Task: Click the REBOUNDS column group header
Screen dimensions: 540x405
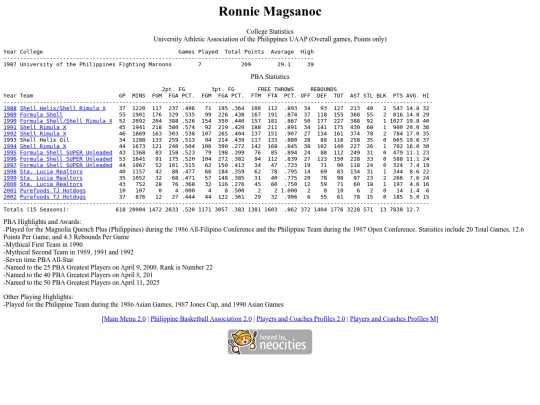Action: click(x=323, y=89)
